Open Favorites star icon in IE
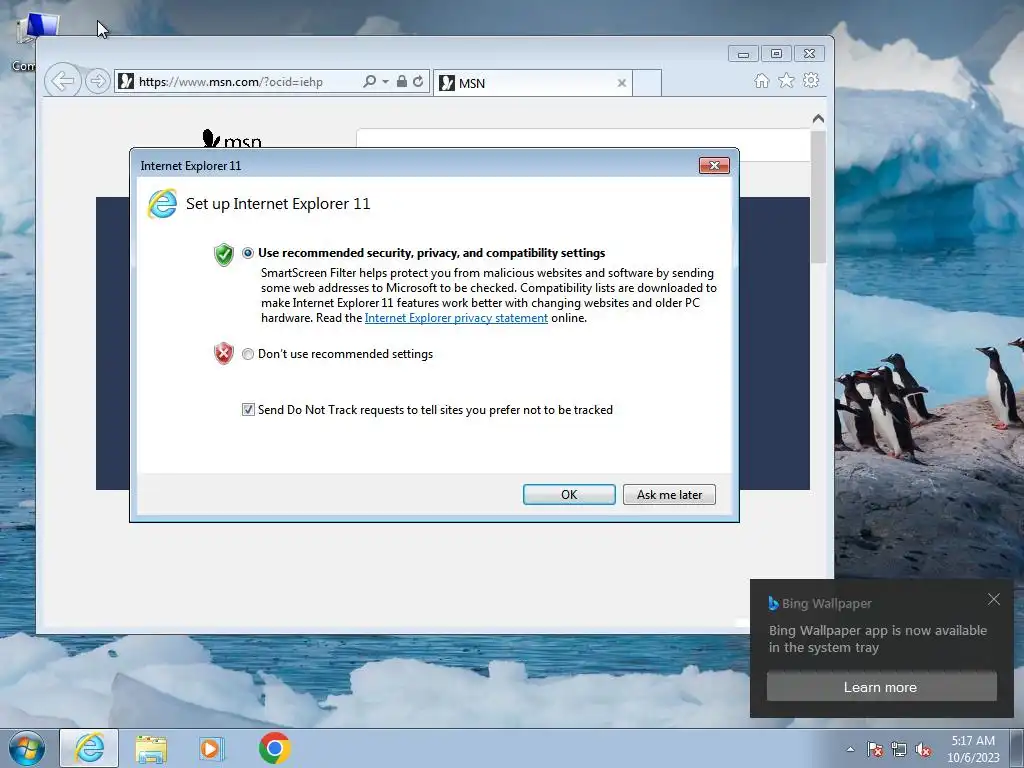The image size is (1024, 768). pos(786,80)
